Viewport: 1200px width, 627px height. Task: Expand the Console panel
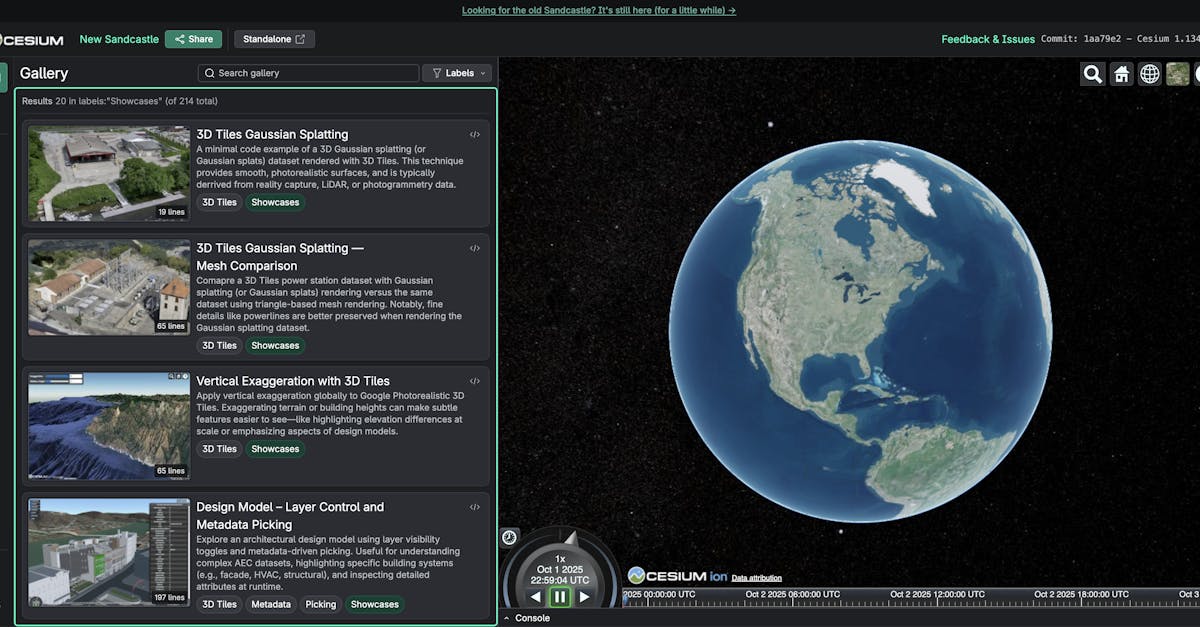526,618
